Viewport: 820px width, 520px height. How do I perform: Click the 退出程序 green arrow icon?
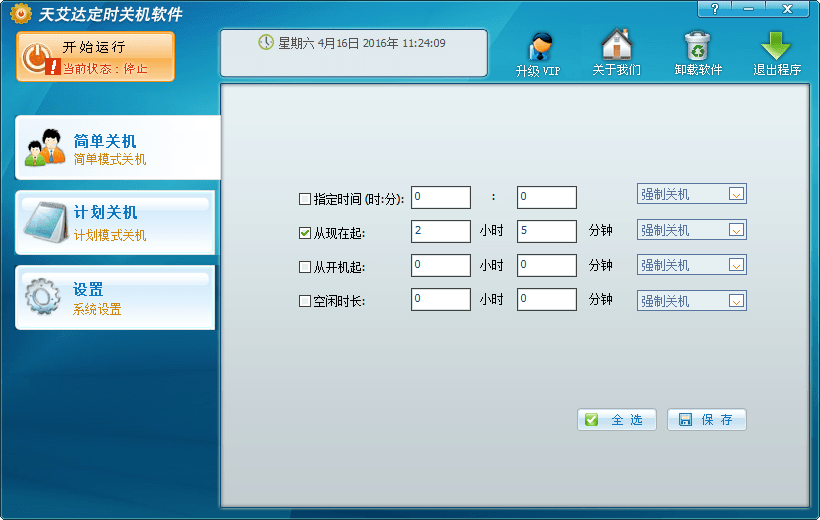click(x=776, y=46)
